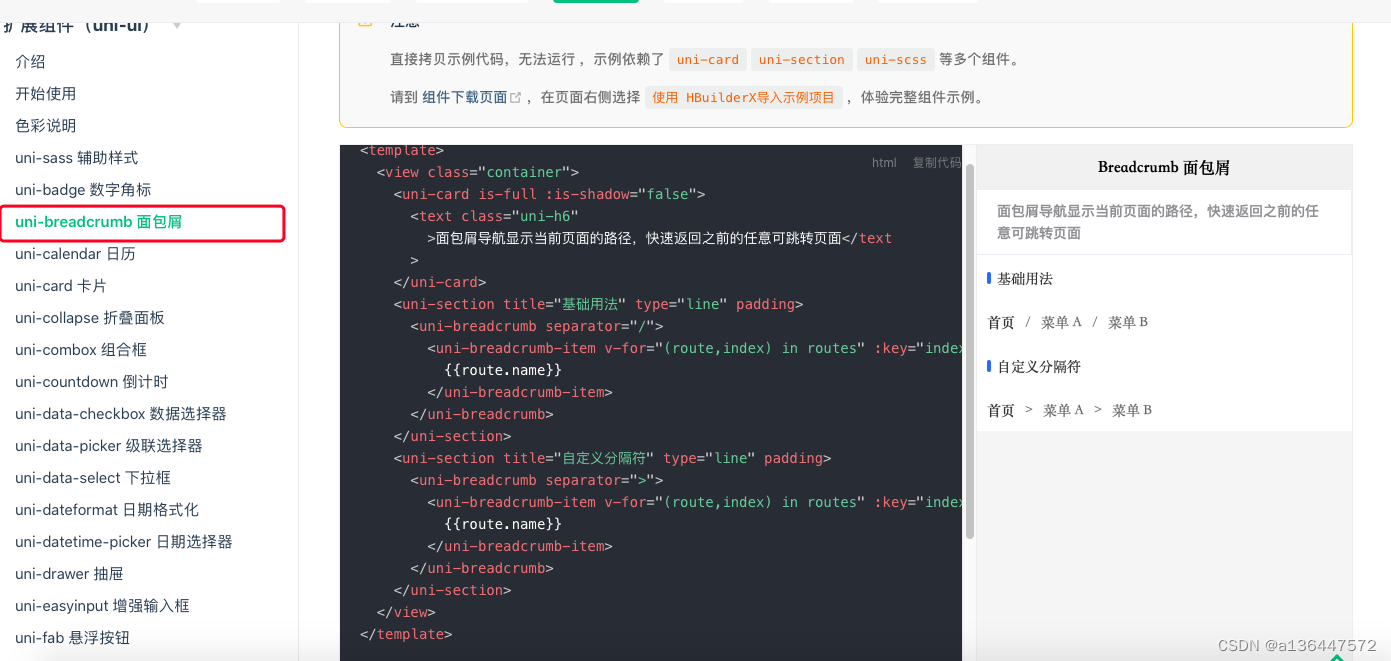Click the uni-scss inline code tag
Viewport: 1391px width, 661px height.
[896, 60]
